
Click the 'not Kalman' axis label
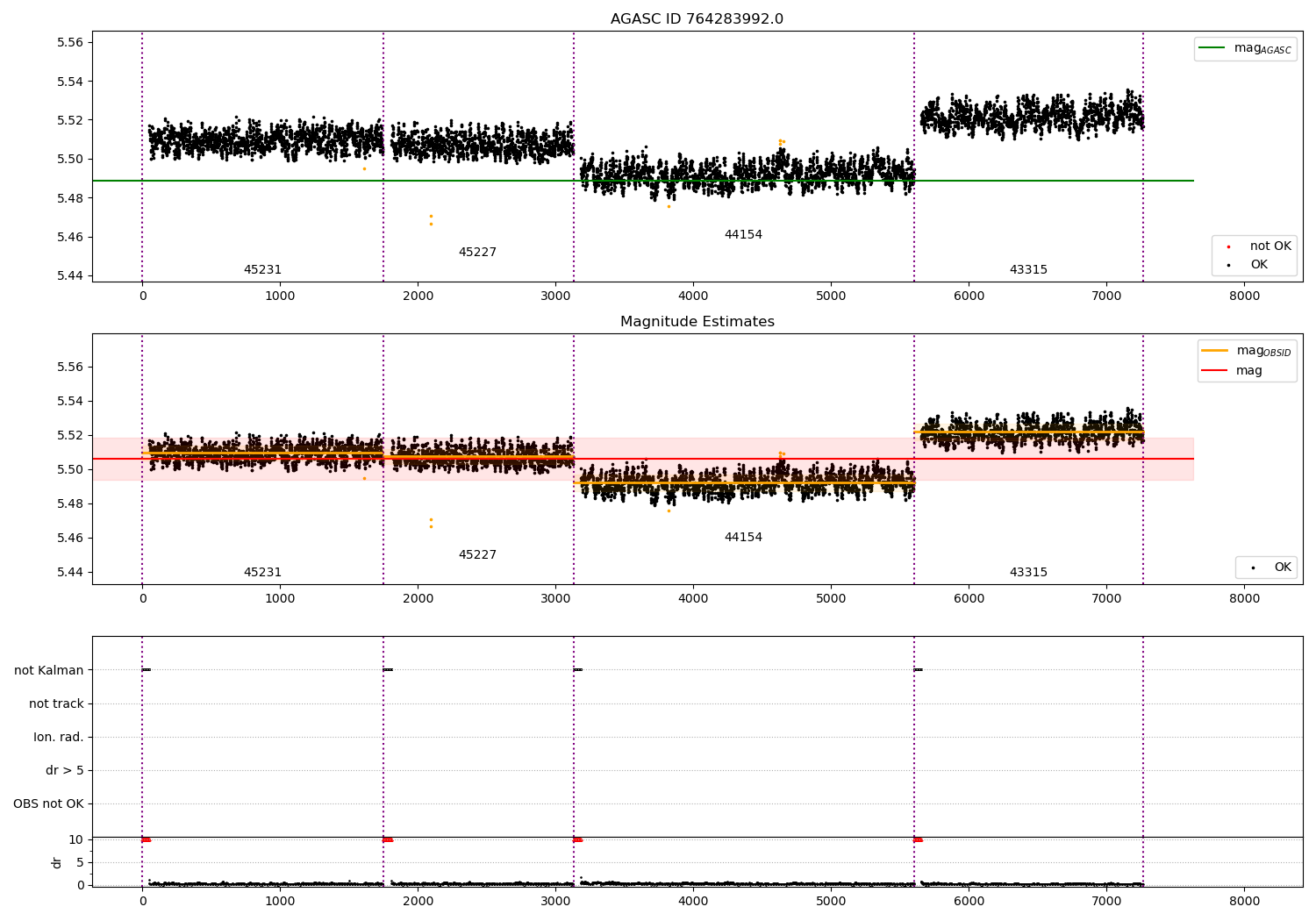[49, 670]
